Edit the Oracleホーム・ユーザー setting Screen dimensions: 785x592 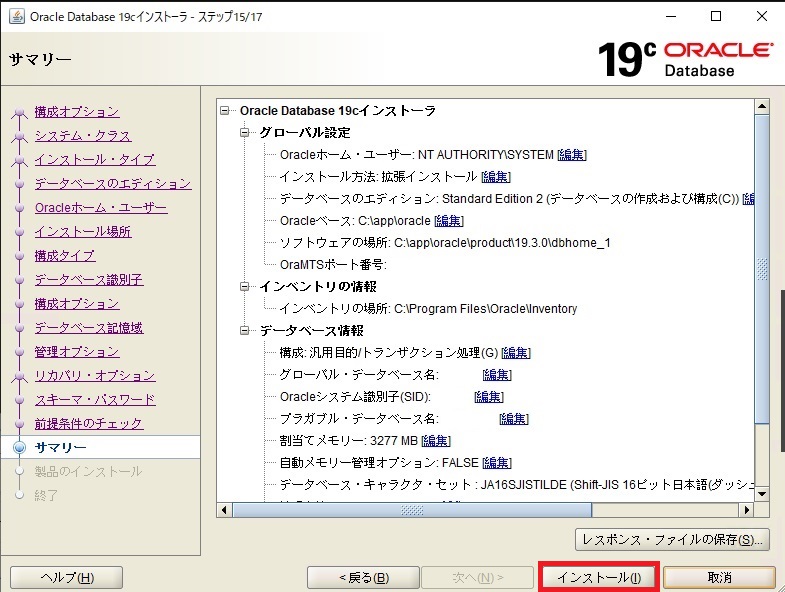572,155
